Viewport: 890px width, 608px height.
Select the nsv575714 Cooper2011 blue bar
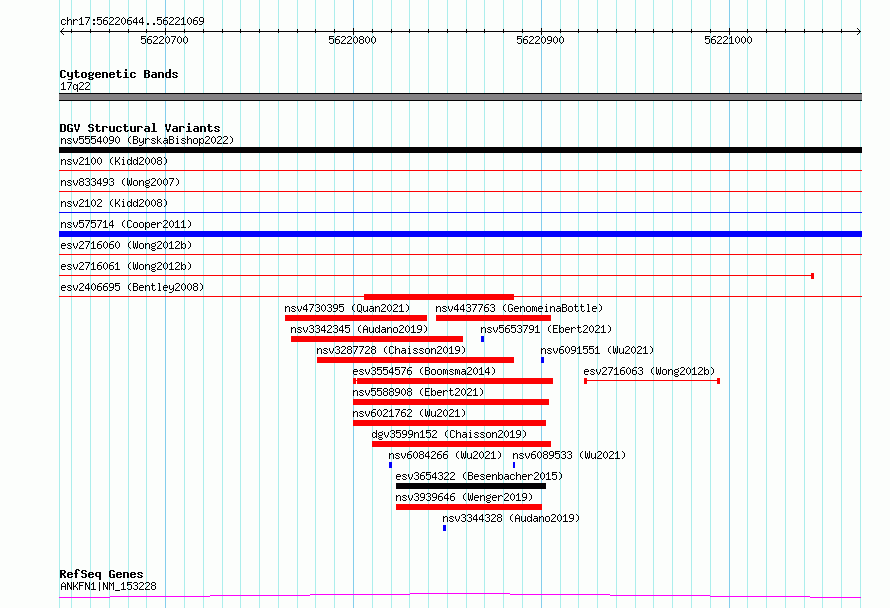tap(460, 234)
